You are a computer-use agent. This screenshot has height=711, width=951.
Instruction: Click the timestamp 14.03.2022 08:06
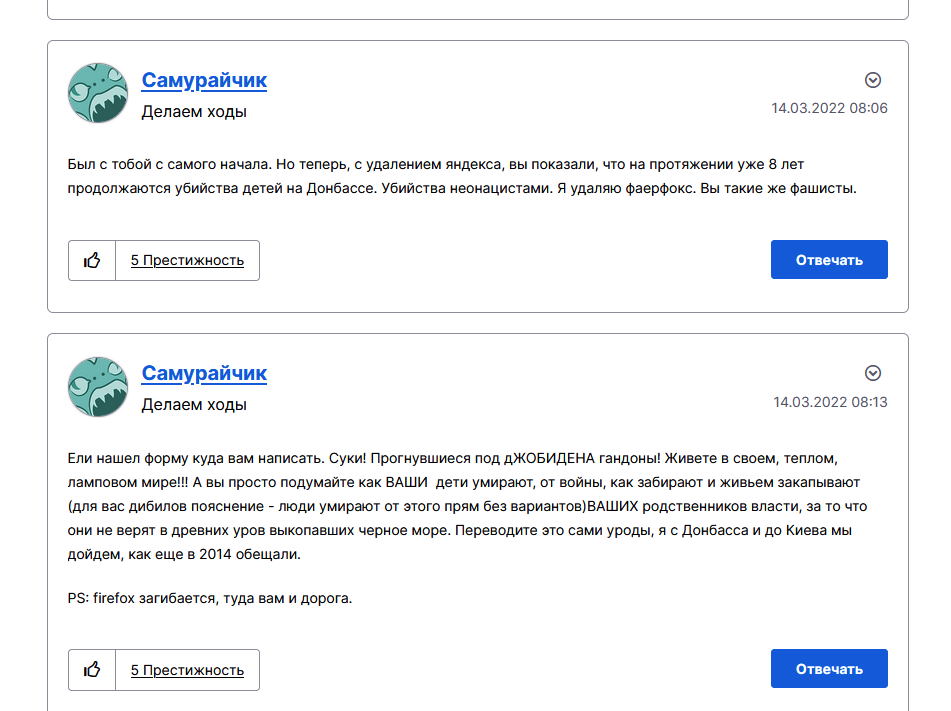point(829,108)
